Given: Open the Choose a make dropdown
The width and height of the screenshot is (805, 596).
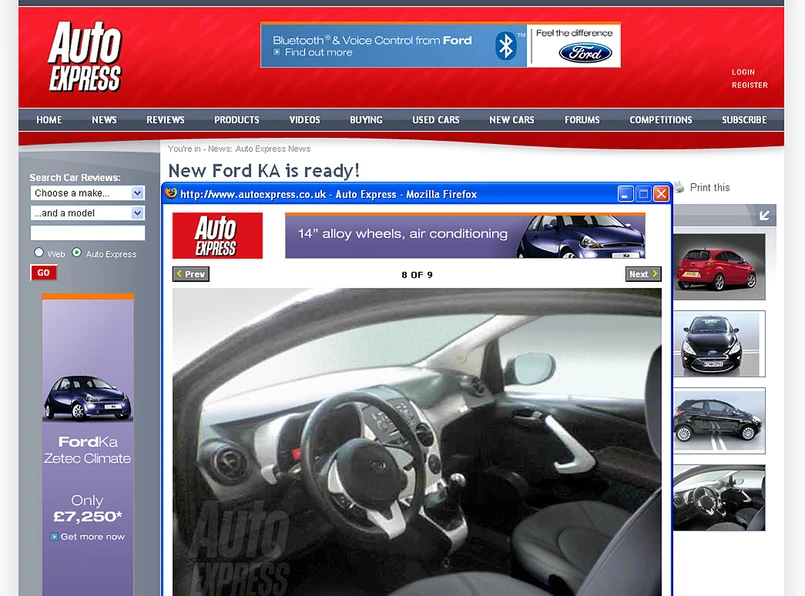Looking at the screenshot, I should [87, 193].
